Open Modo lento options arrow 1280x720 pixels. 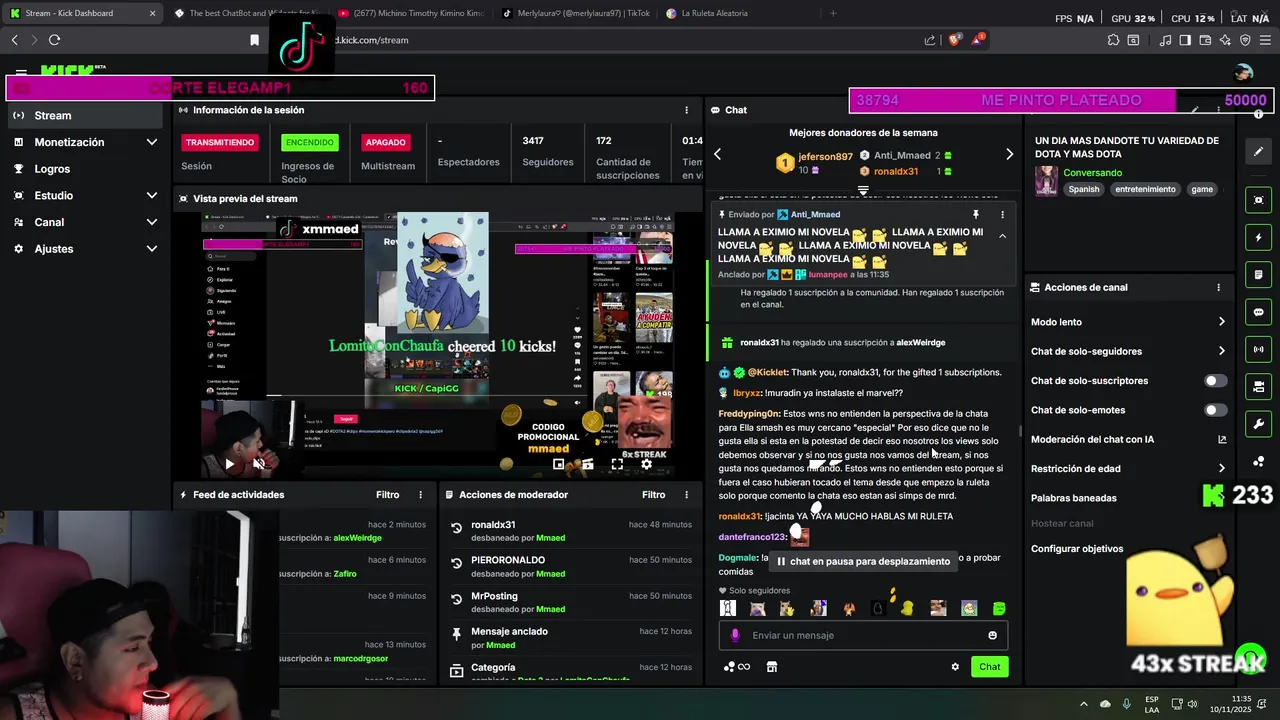(1221, 322)
